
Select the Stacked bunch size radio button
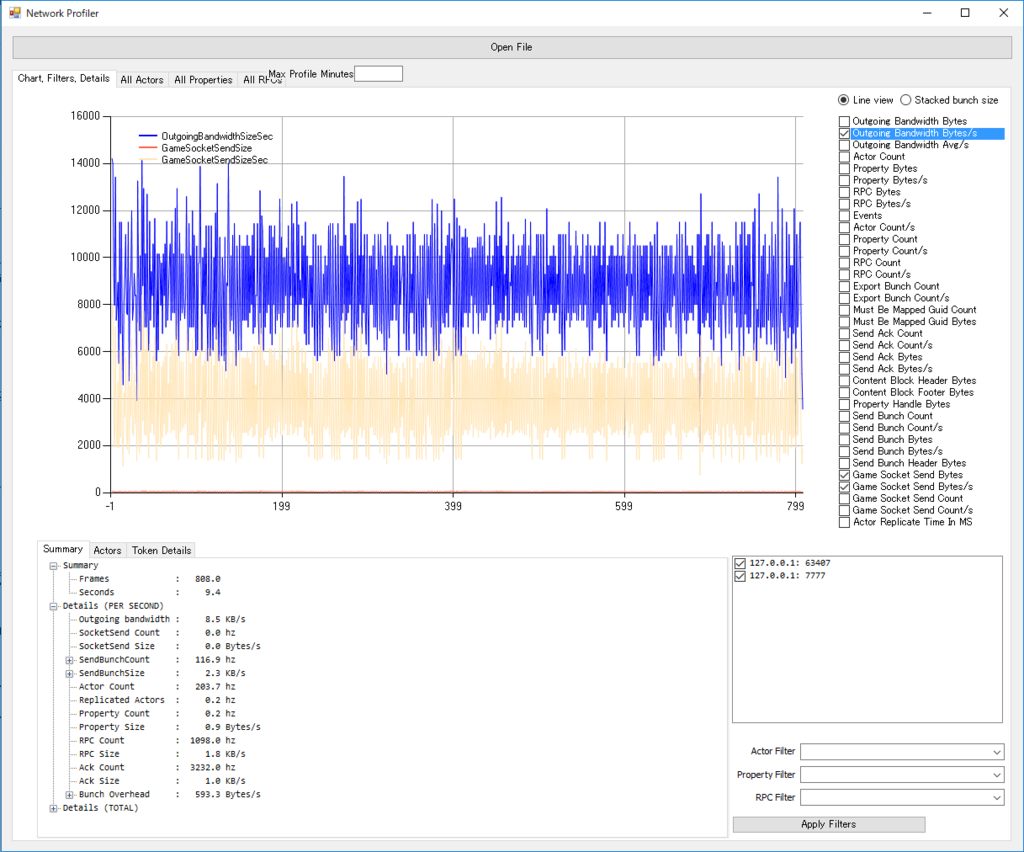[906, 100]
